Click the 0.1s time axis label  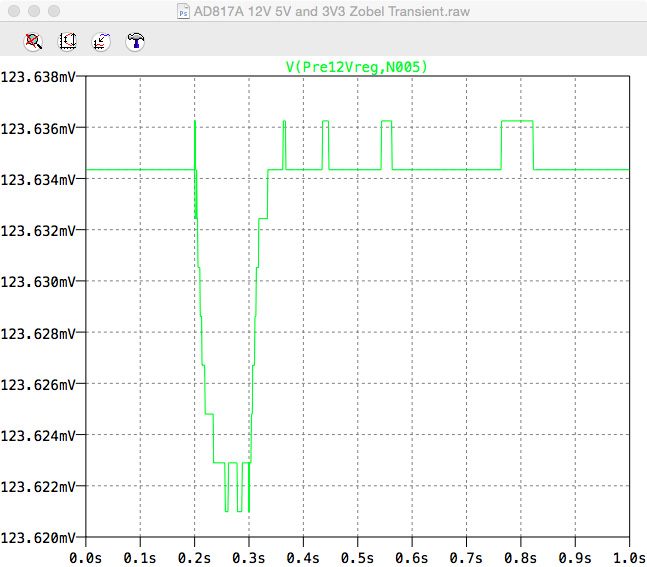(140, 558)
